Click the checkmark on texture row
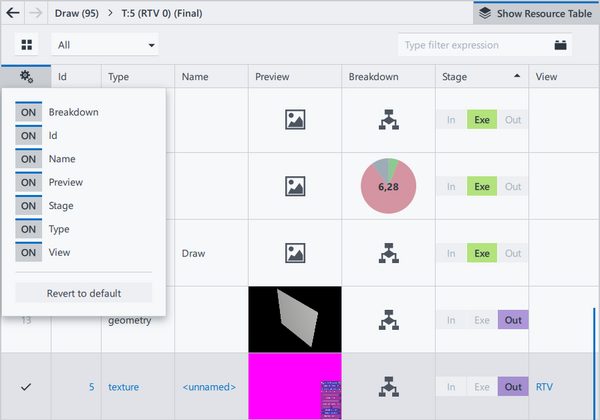Viewport: 600px width, 420px height. 26,387
